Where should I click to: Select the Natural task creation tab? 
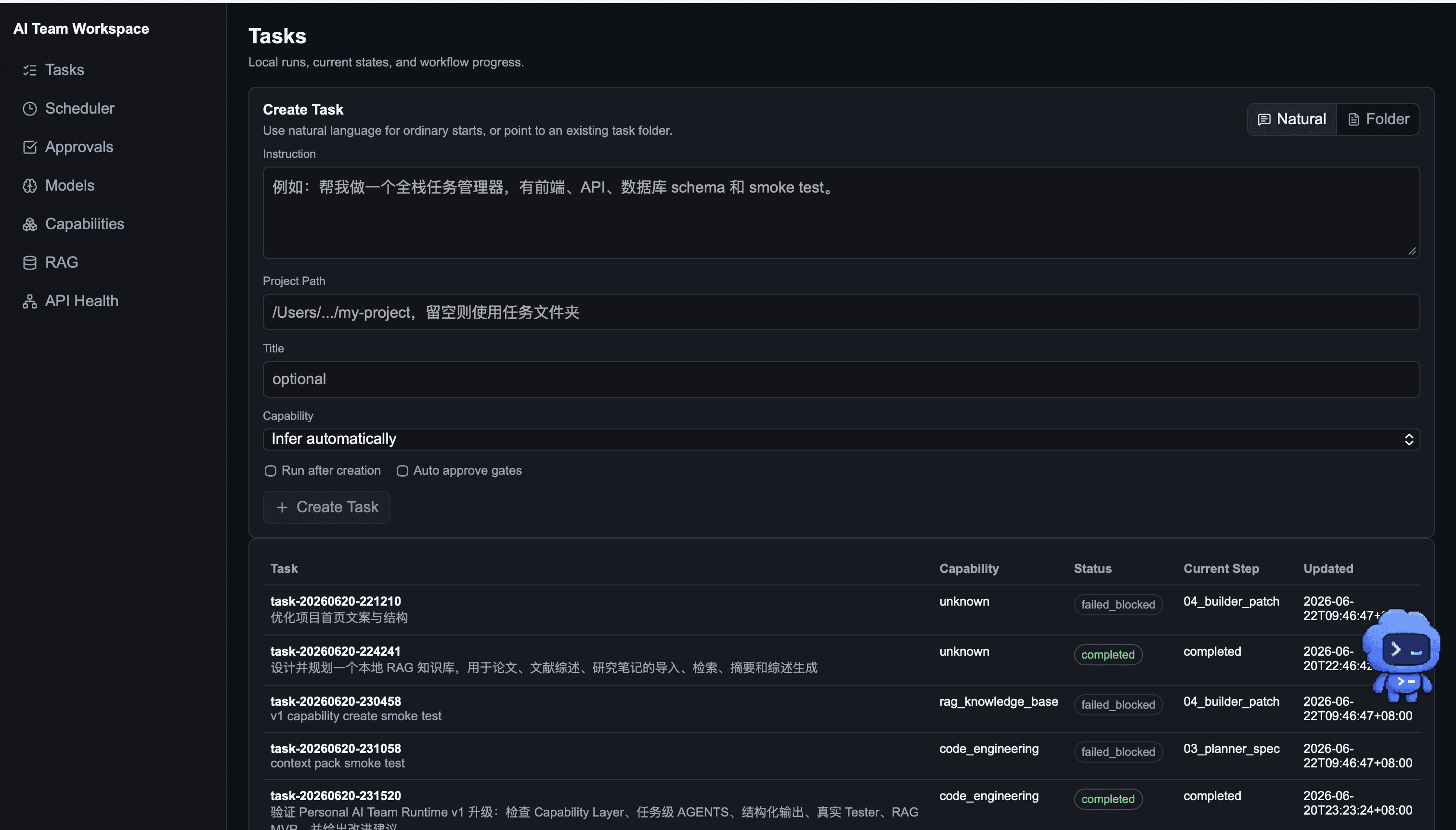(x=1292, y=119)
